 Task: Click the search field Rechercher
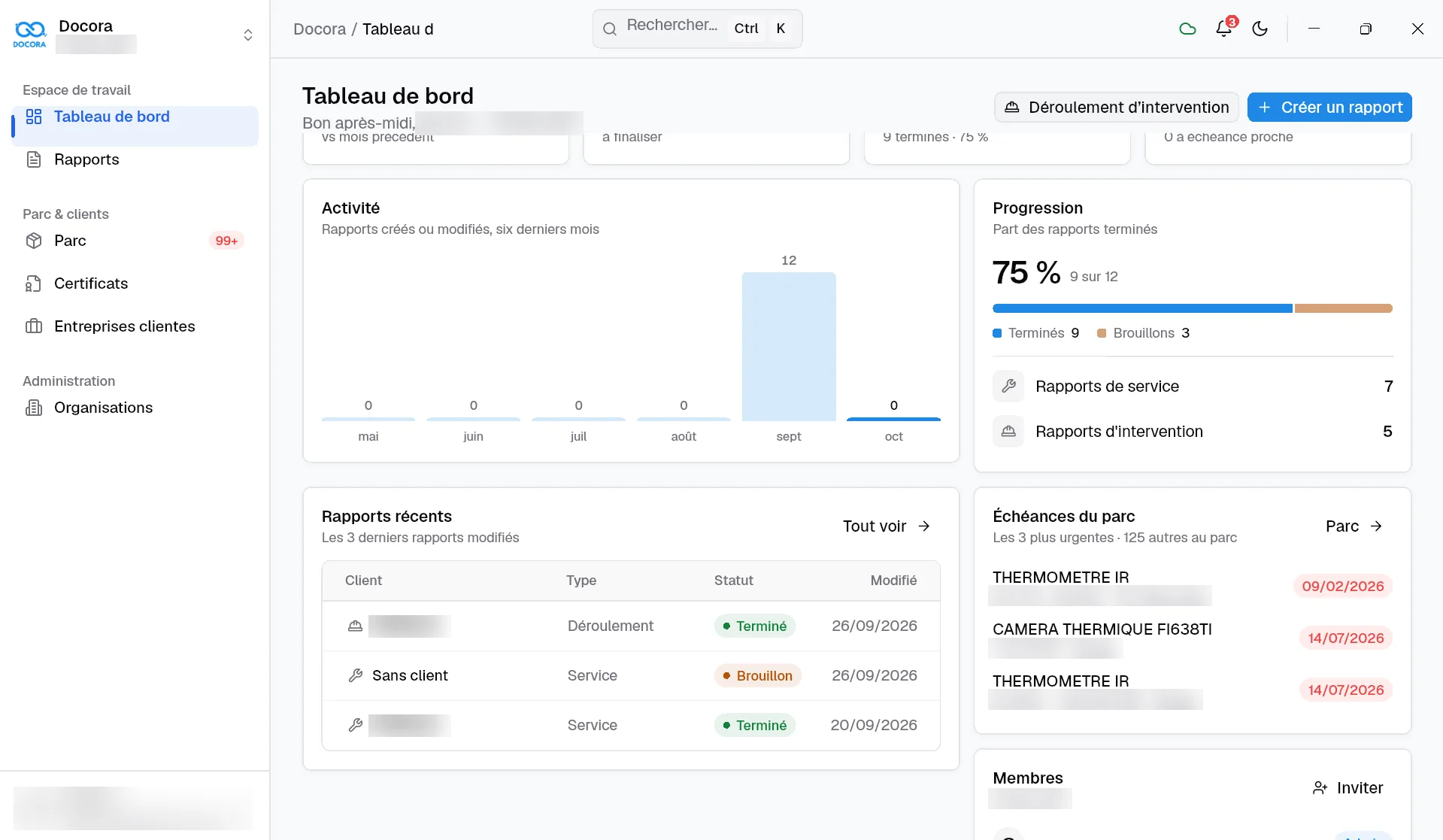coord(697,29)
